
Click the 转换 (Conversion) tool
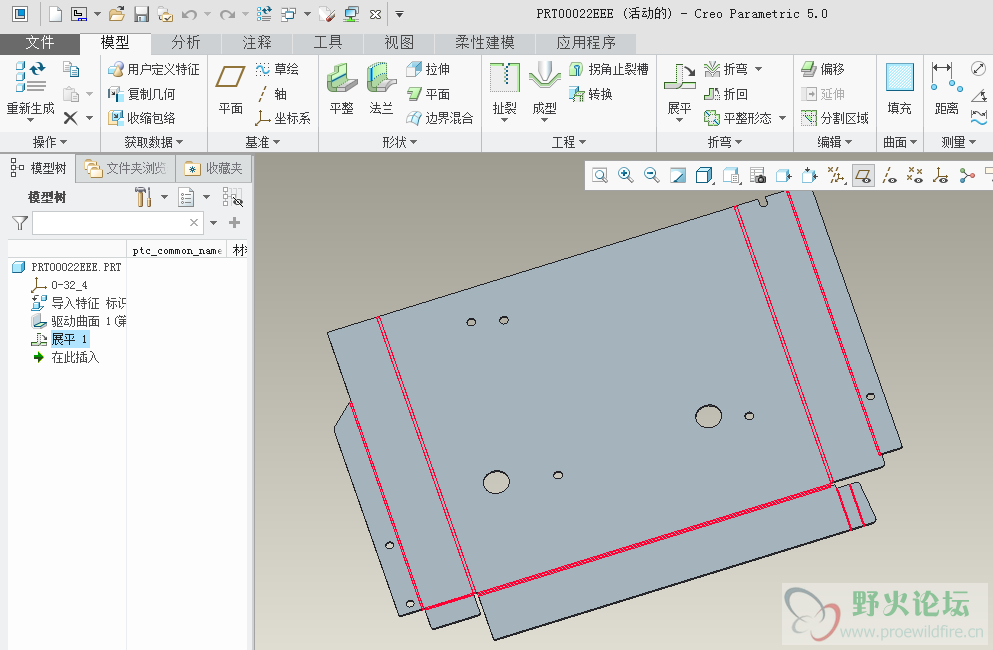click(591, 94)
